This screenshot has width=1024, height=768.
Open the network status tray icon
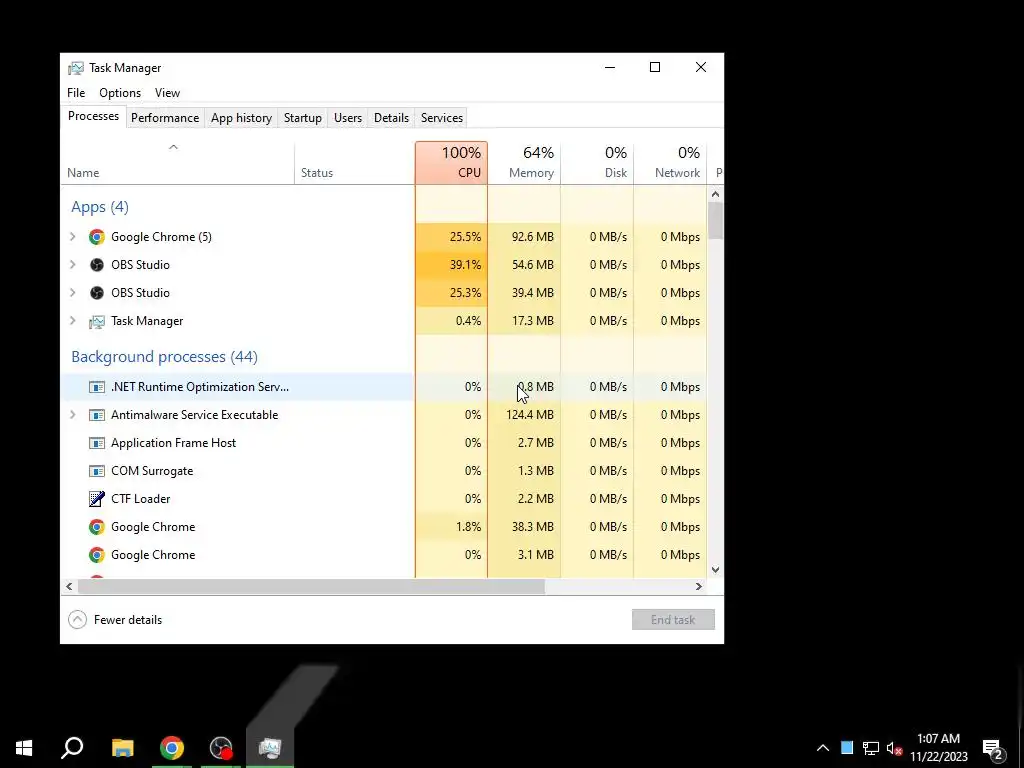coord(871,748)
